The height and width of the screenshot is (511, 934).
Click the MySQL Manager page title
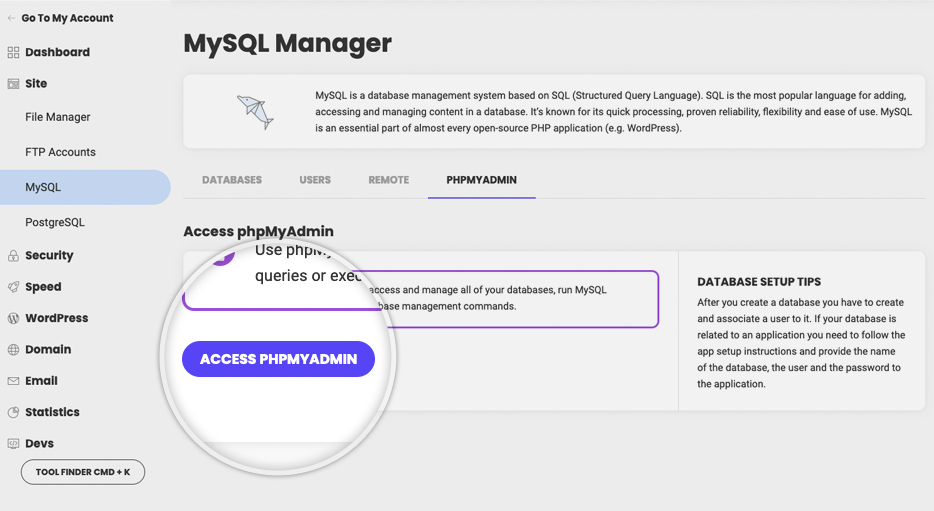point(288,43)
